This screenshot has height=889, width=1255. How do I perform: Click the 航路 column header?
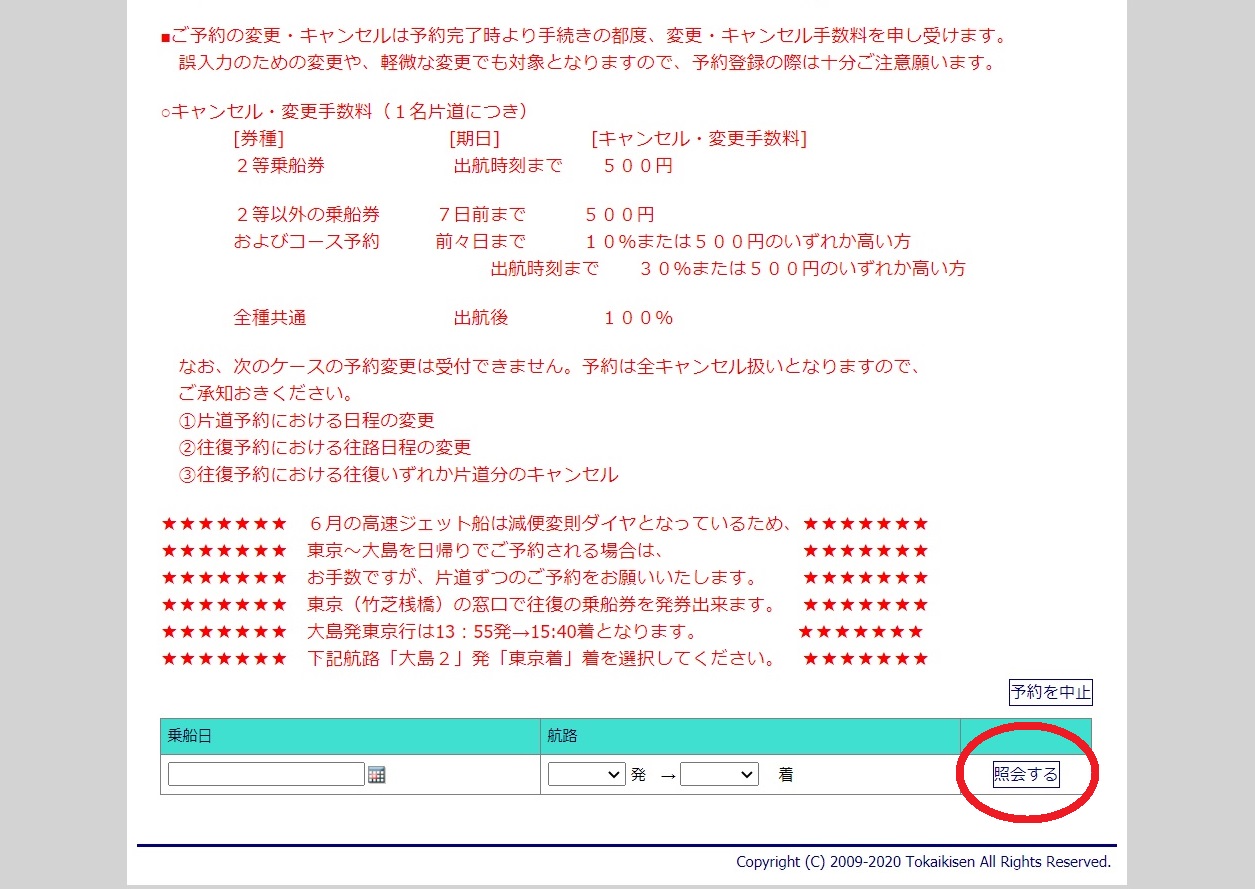click(562, 737)
